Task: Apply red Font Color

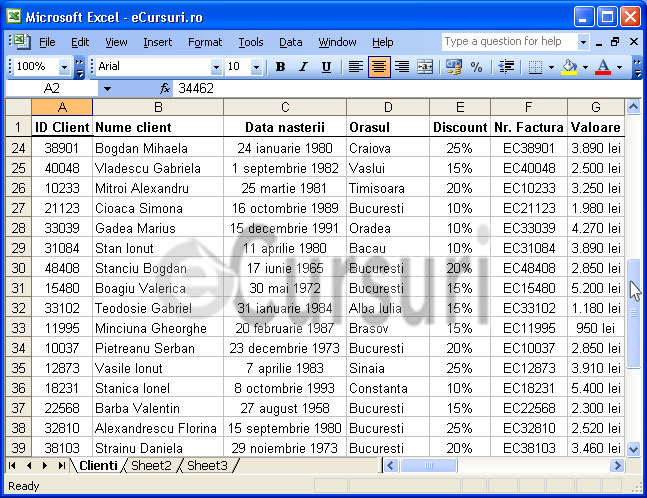Action: (603, 66)
